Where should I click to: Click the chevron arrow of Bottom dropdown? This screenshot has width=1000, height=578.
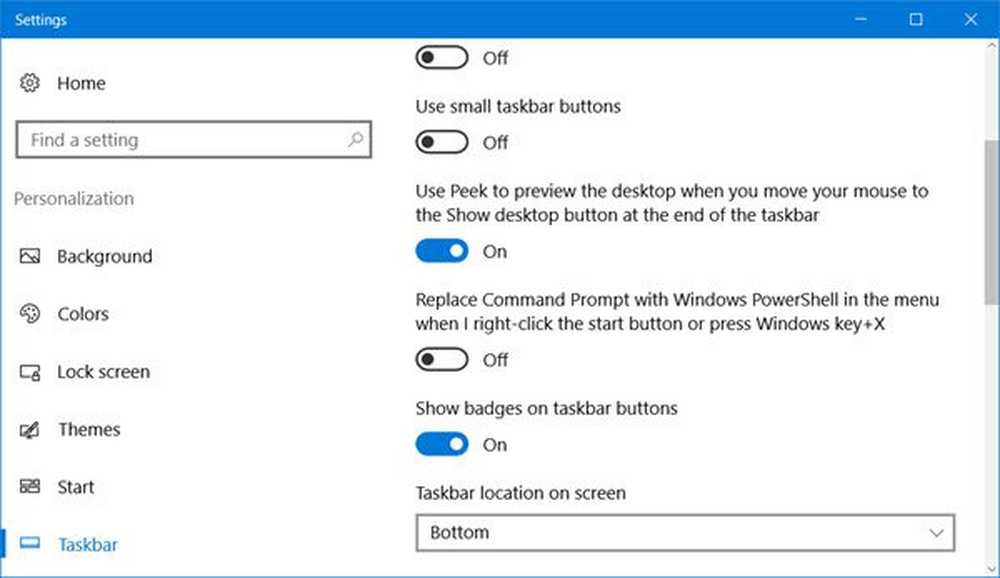(936, 533)
